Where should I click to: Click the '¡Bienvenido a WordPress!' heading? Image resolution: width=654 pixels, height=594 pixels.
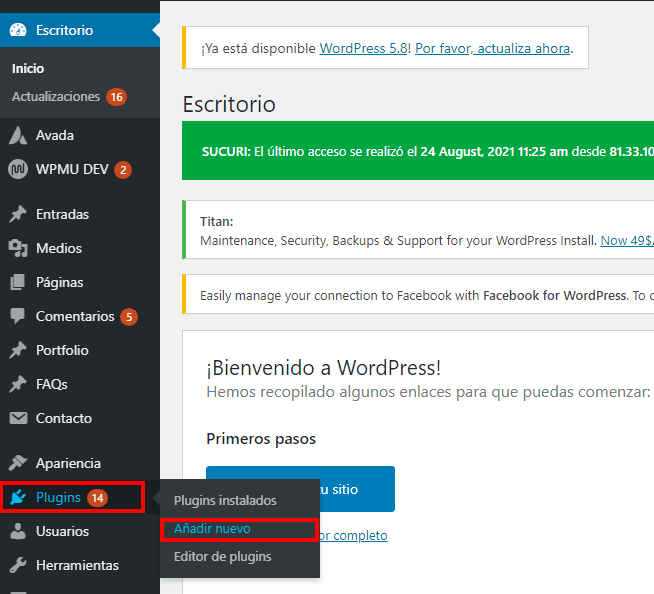[x=324, y=368]
